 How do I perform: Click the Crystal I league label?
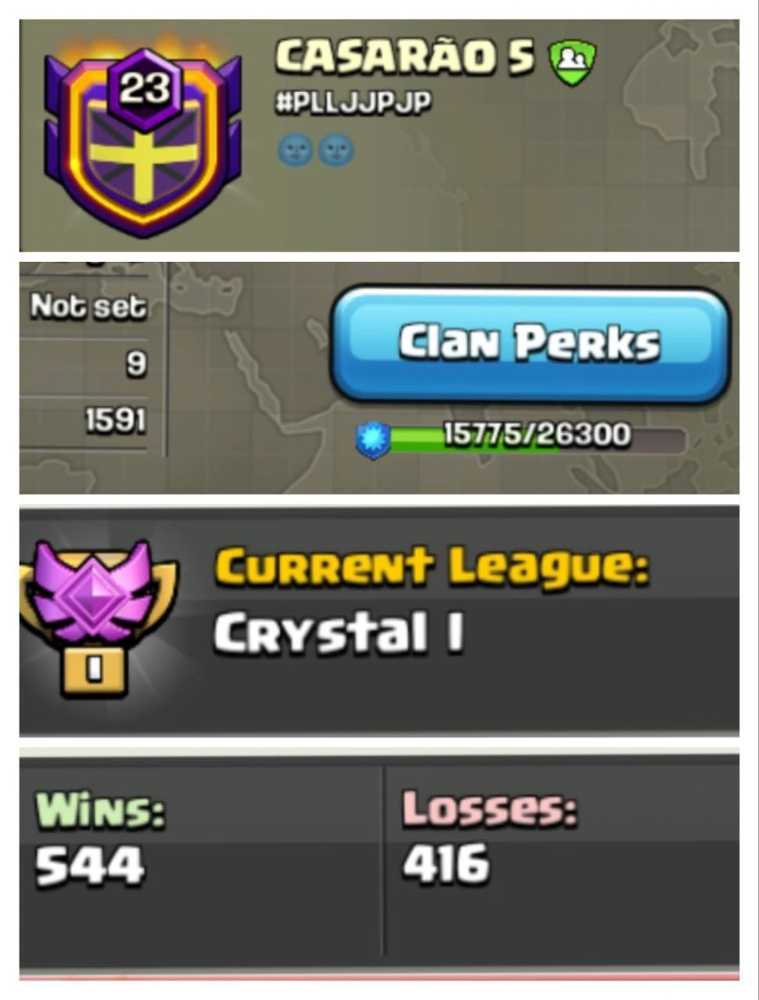[x=339, y=633]
